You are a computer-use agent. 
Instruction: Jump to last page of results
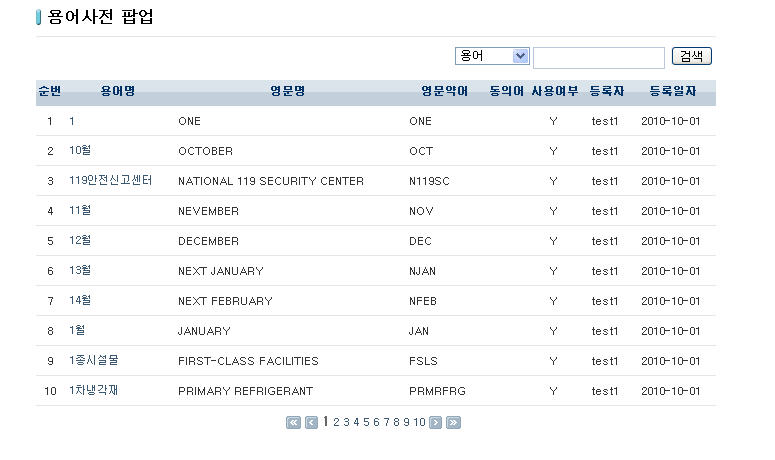453,423
